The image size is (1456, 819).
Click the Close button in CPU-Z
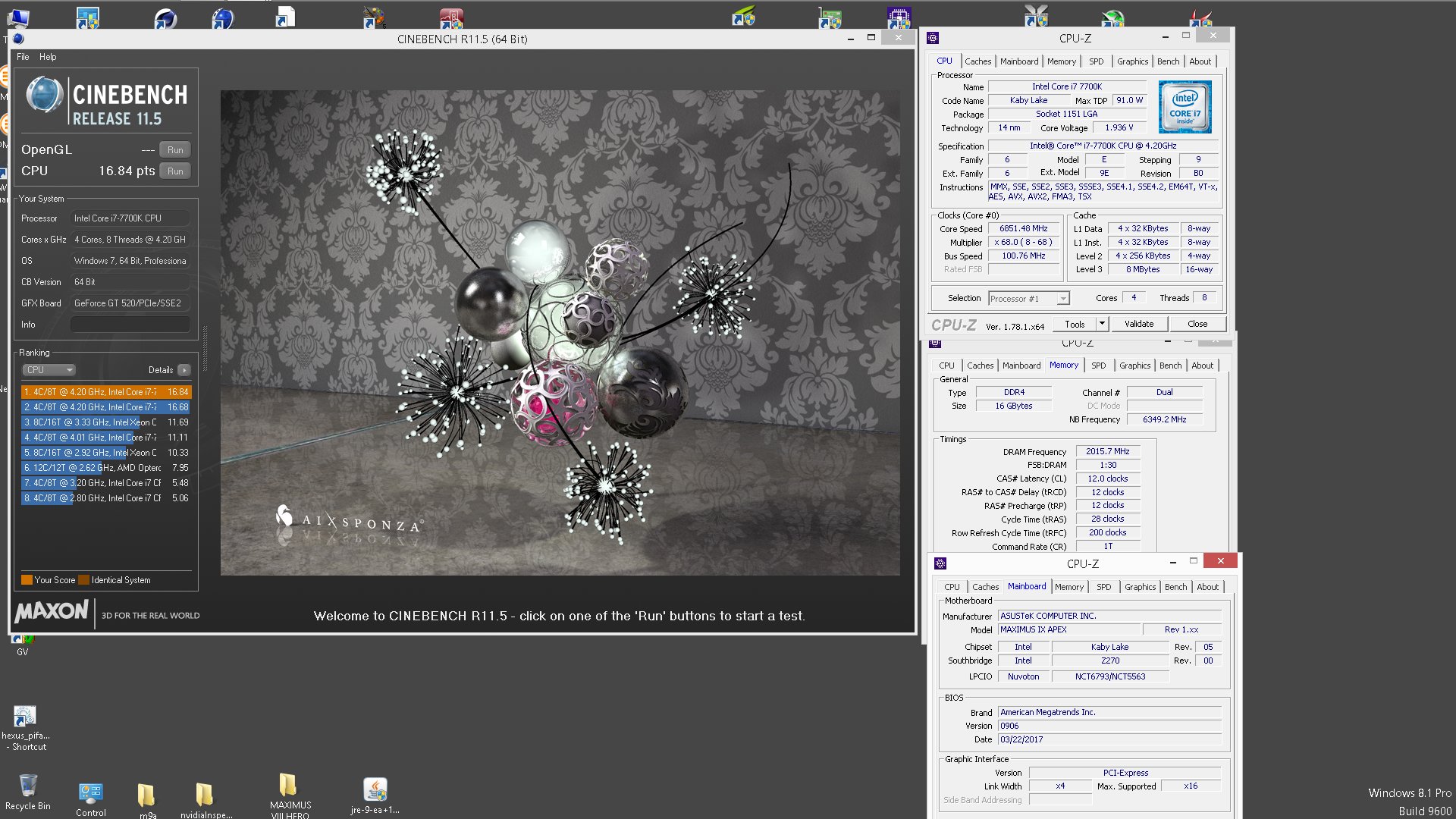click(1197, 324)
